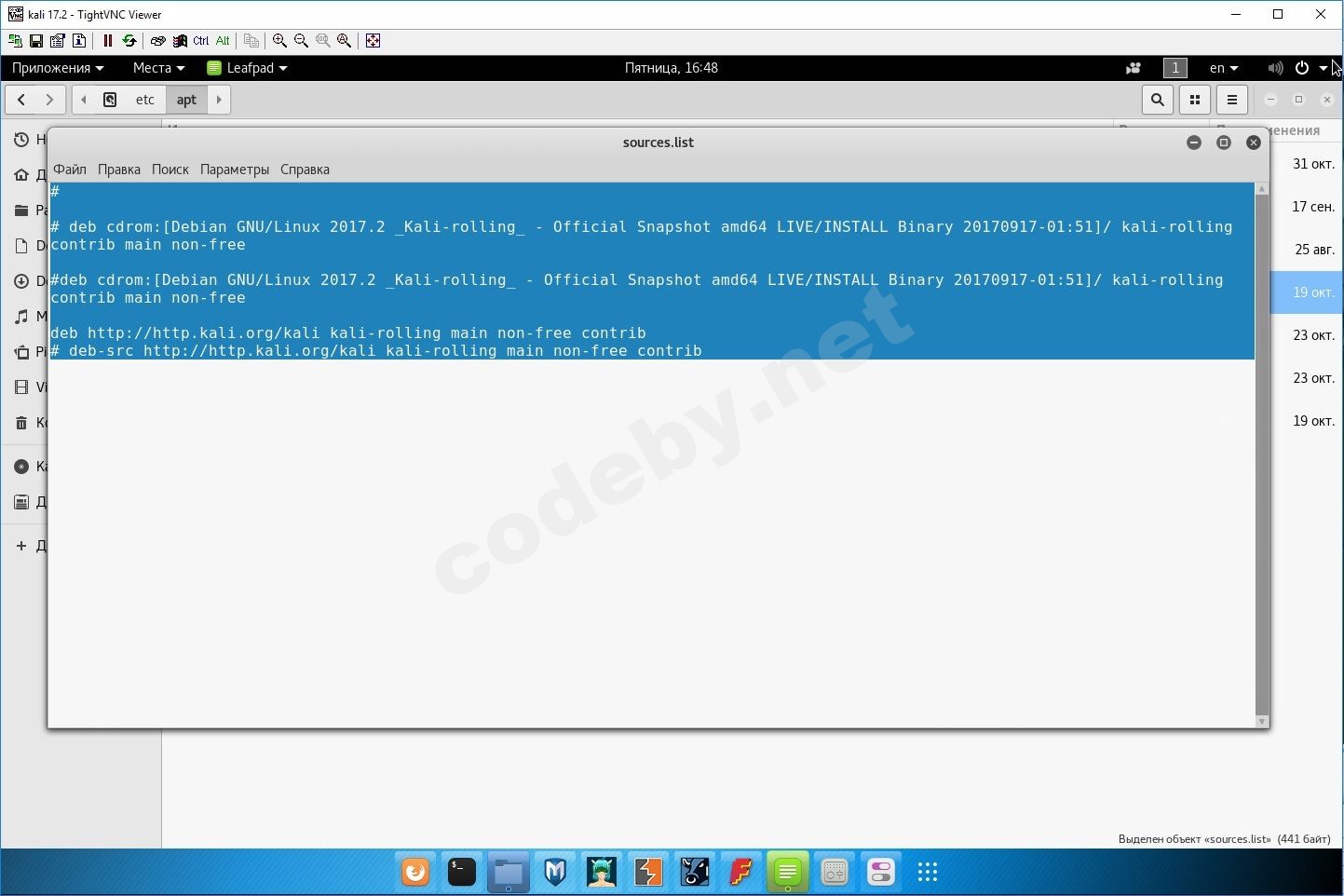Open TightVNC connection options

[x=58, y=41]
